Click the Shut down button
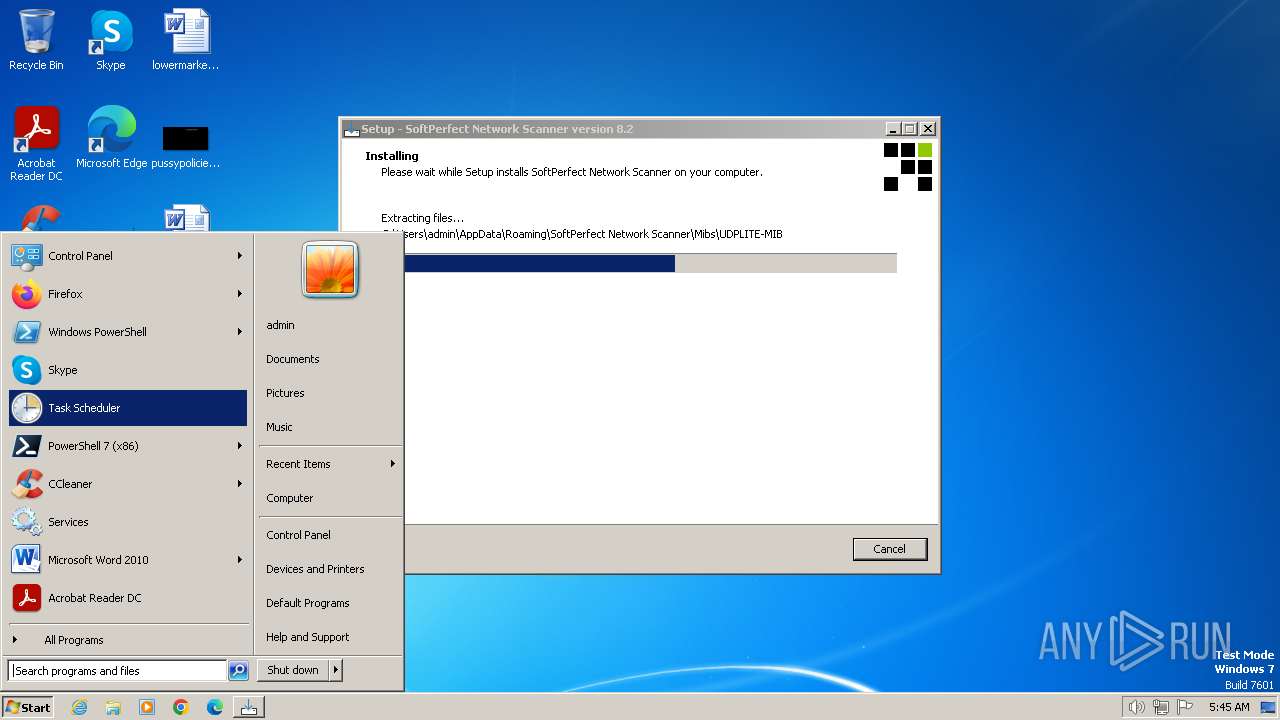Screen dimensions: 1280x720 click(x=293, y=670)
